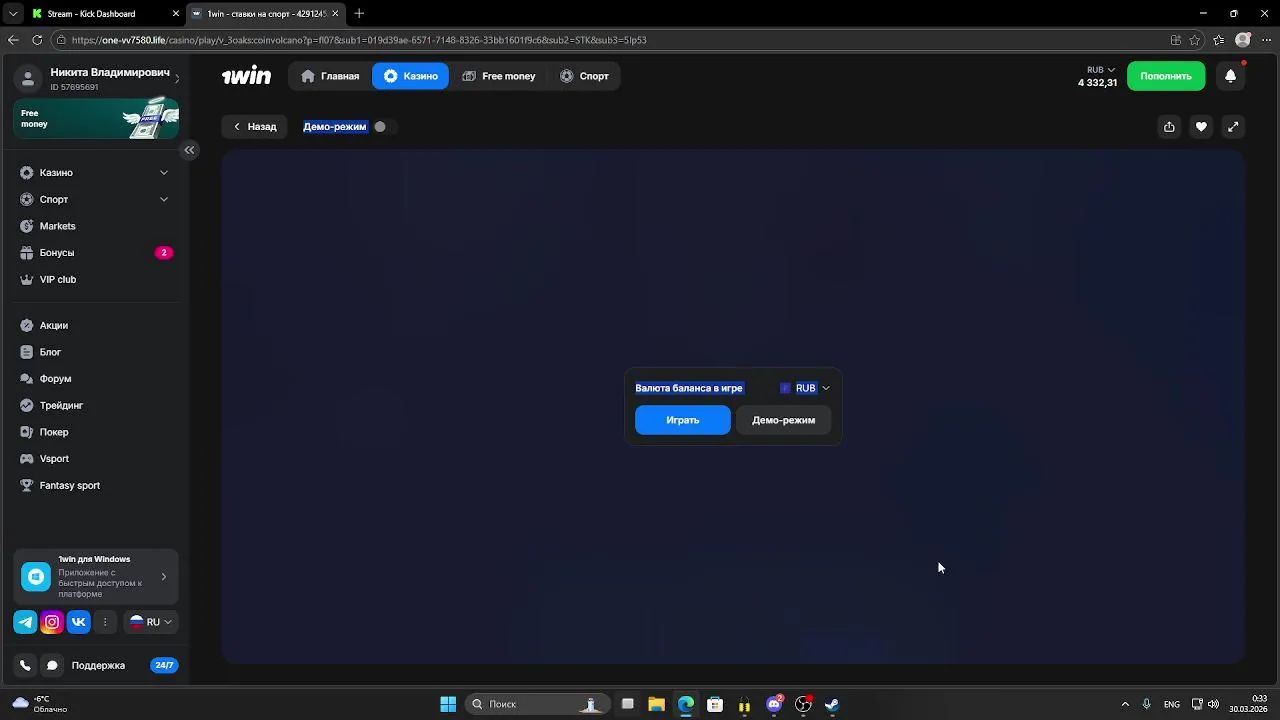Open OBS Studio on the taskbar
Image resolution: width=1280 pixels, height=720 pixels.
802,704
